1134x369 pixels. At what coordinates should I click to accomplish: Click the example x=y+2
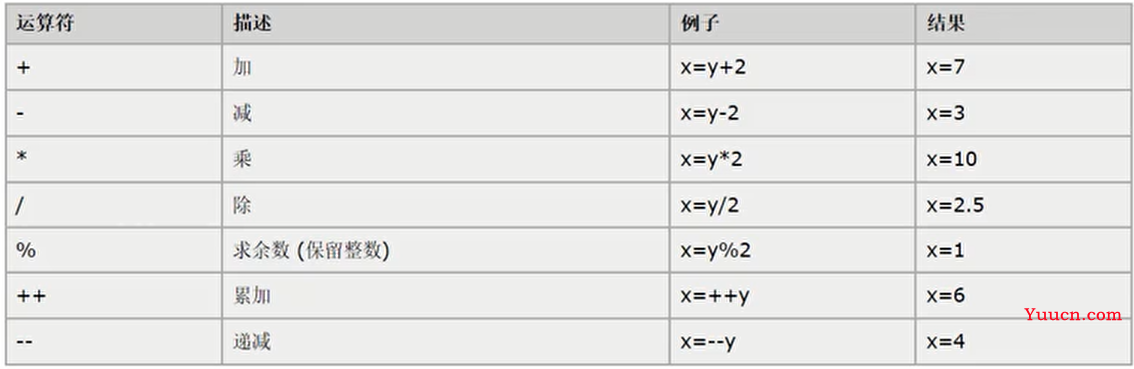712,68
